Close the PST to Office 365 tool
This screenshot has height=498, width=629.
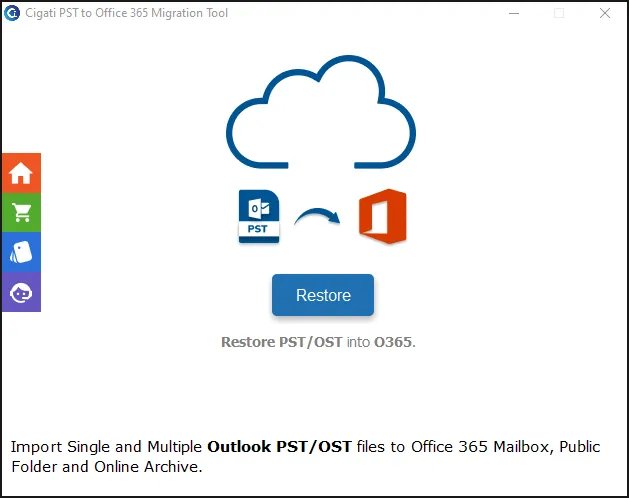click(x=605, y=13)
